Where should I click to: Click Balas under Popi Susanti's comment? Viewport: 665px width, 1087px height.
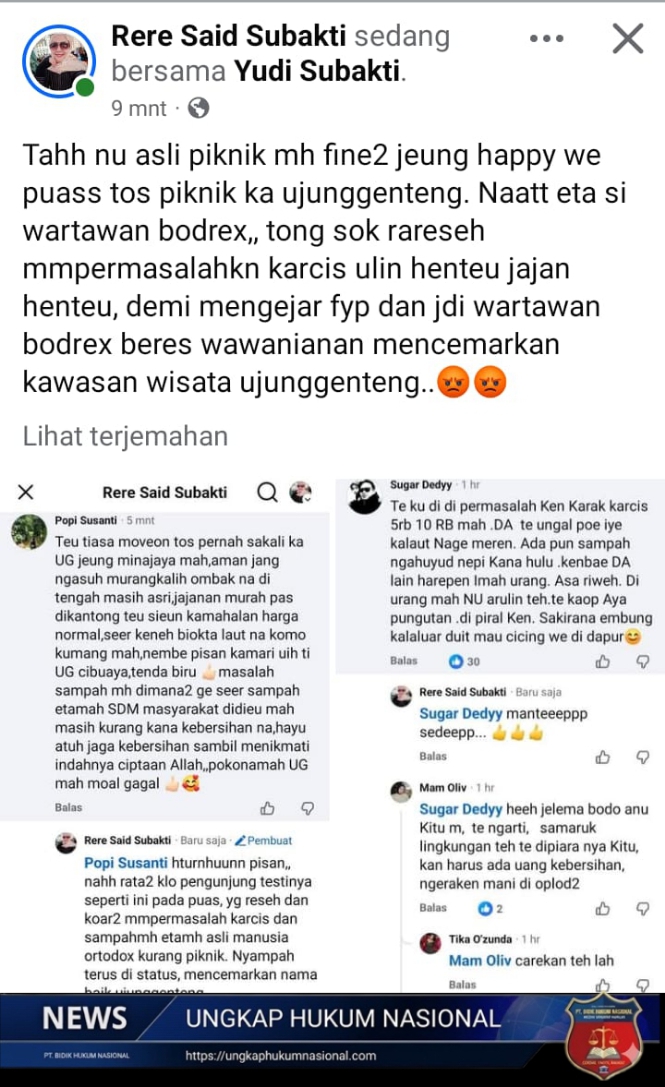click(x=68, y=808)
